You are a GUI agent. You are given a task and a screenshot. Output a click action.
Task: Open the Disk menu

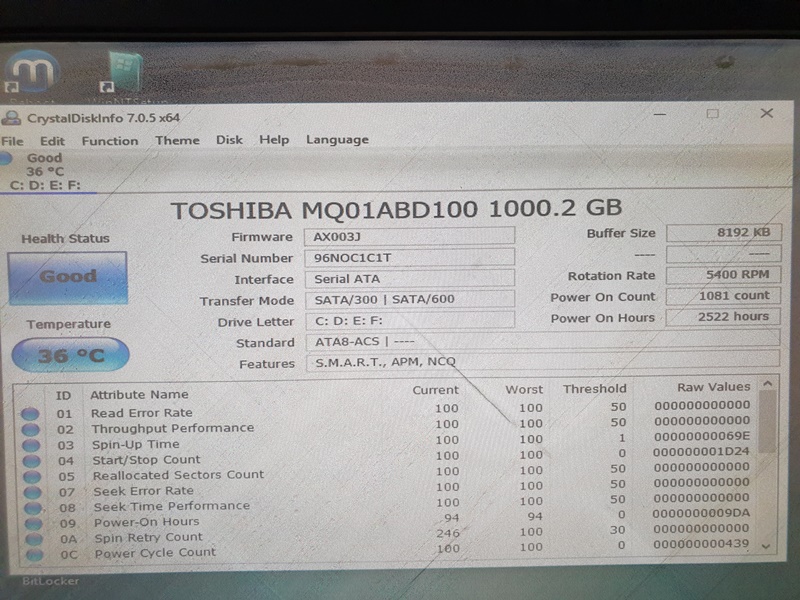(x=229, y=140)
